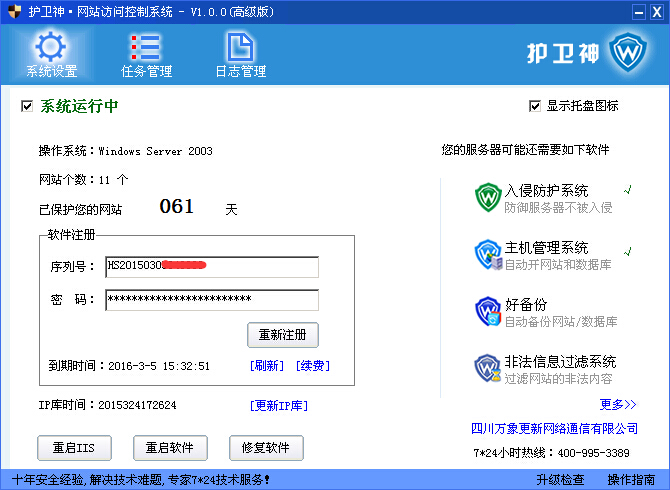This screenshot has width=670, height=490.
Task: Click the 入侵防护系统 green shield icon
Action: coord(488,197)
